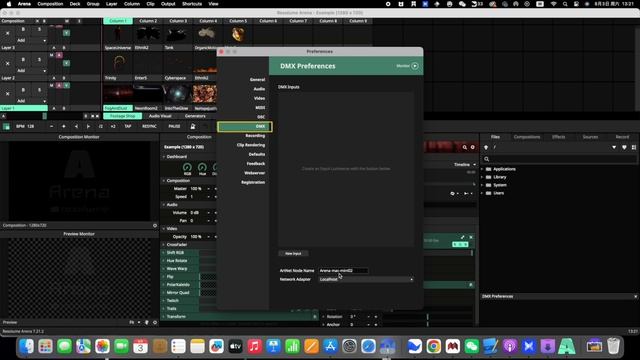Open WeChat from the dock
The height and width of the screenshot is (360, 640).
[471, 346]
